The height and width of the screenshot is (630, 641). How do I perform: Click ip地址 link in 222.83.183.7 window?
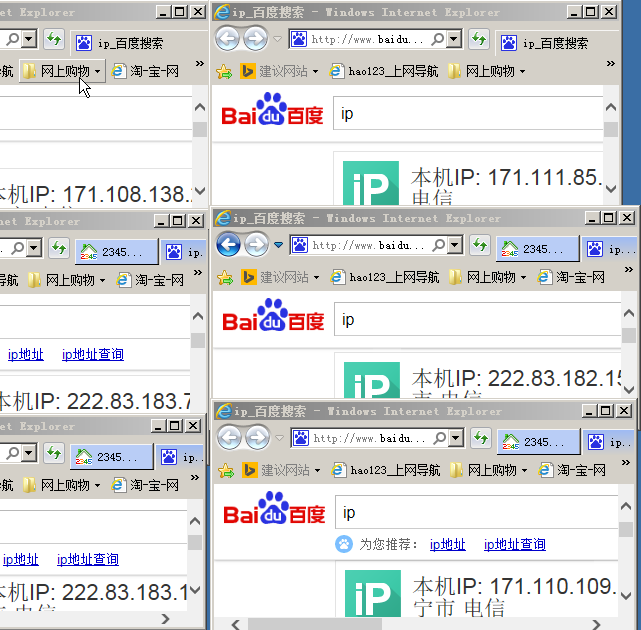pyautogui.click(x=26, y=354)
